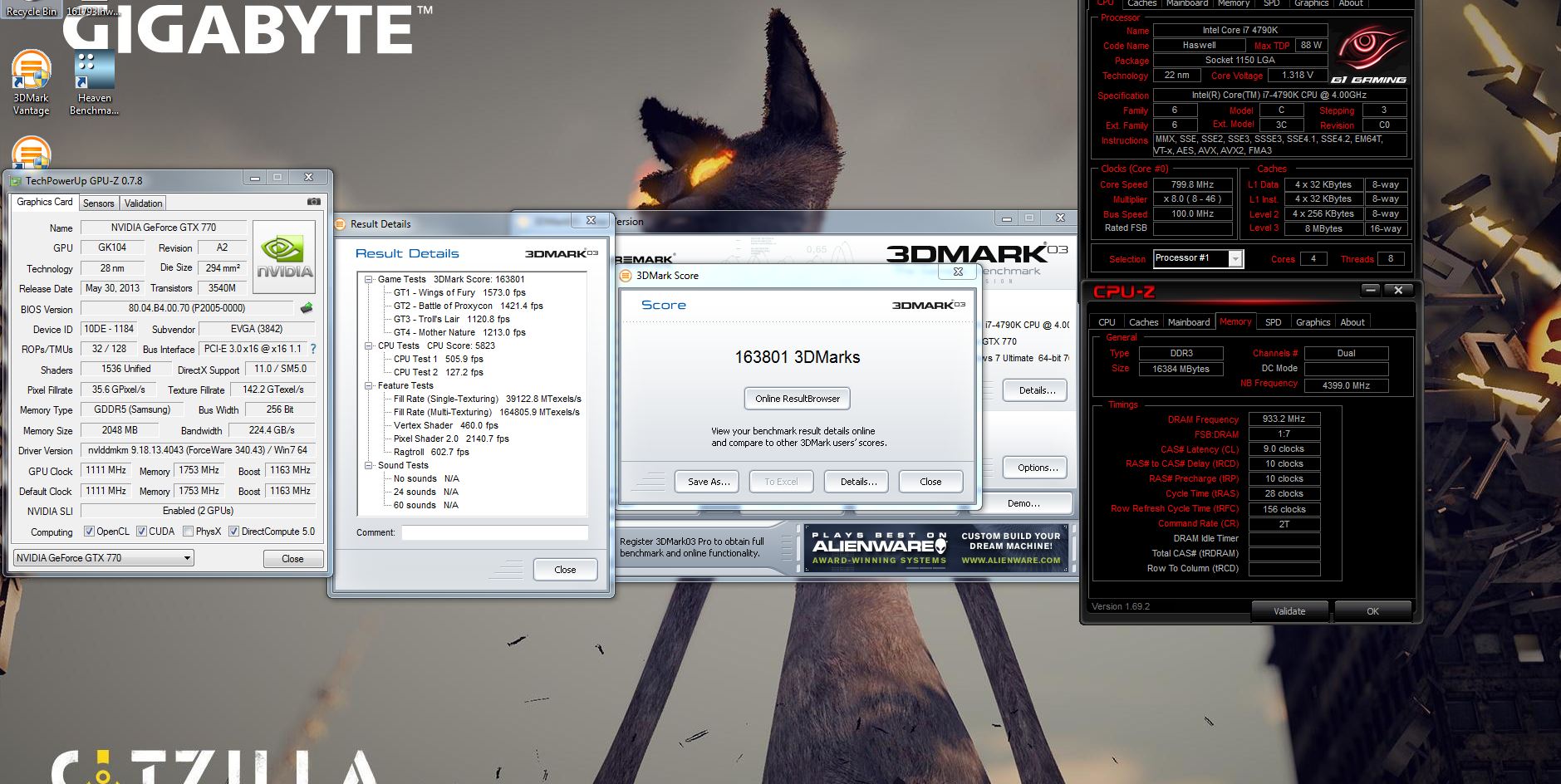Select the Memory tab in lower CPU-Z
The image size is (1561, 784).
tap(1235, 321)
